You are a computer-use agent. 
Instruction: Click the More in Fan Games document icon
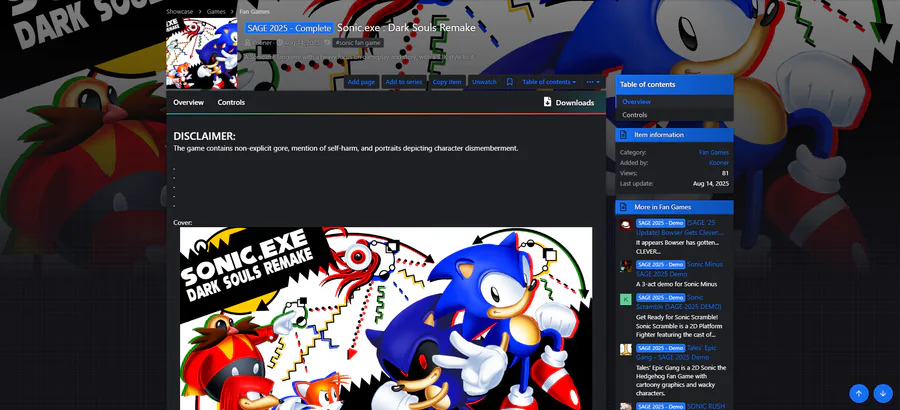tap(623, 207)
